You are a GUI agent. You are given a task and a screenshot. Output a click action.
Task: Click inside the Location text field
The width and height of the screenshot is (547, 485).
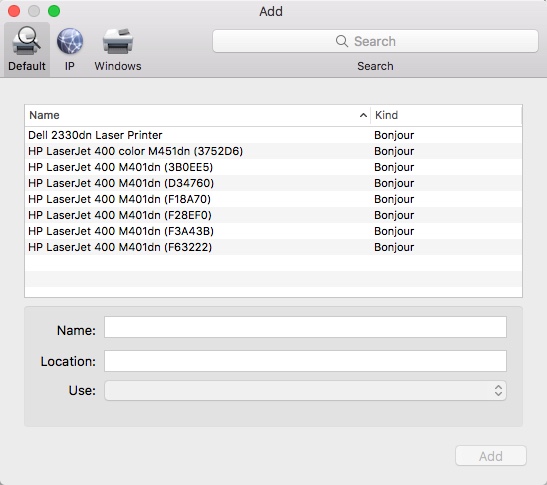(x=305, y=361)
